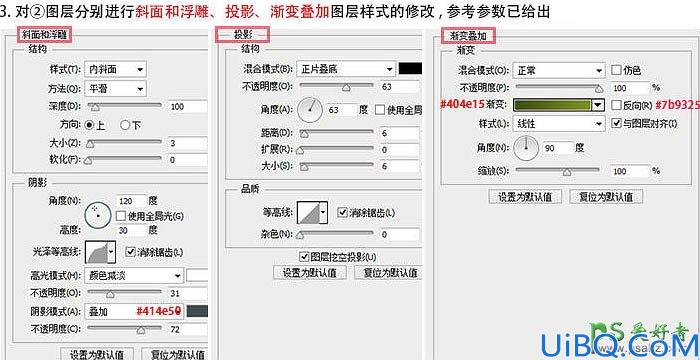700x360 pixels.
Task: Click the highlight 不透明度(O) slider
Action: click(125, 293)
